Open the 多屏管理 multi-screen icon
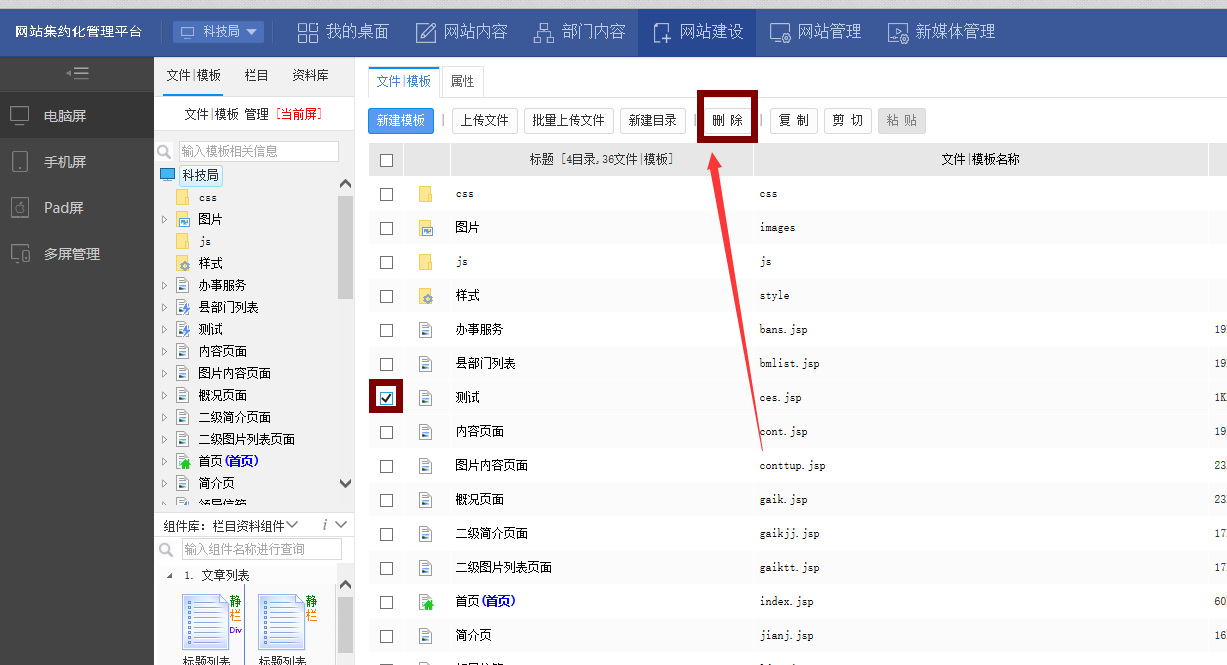The image size is (1227, 665). [20, 253]
